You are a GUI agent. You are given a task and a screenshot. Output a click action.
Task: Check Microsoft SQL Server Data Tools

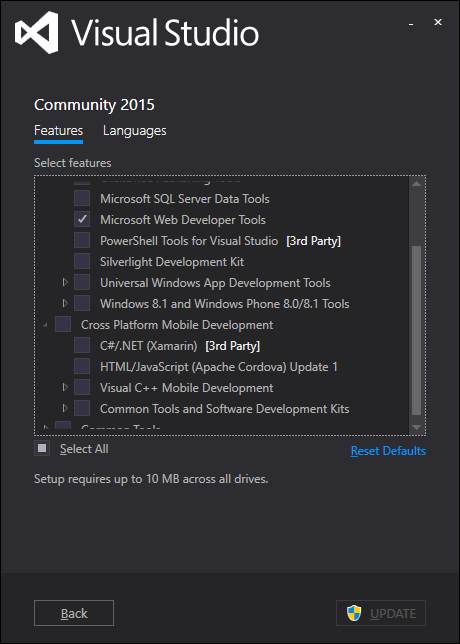(x=82, y=199)
